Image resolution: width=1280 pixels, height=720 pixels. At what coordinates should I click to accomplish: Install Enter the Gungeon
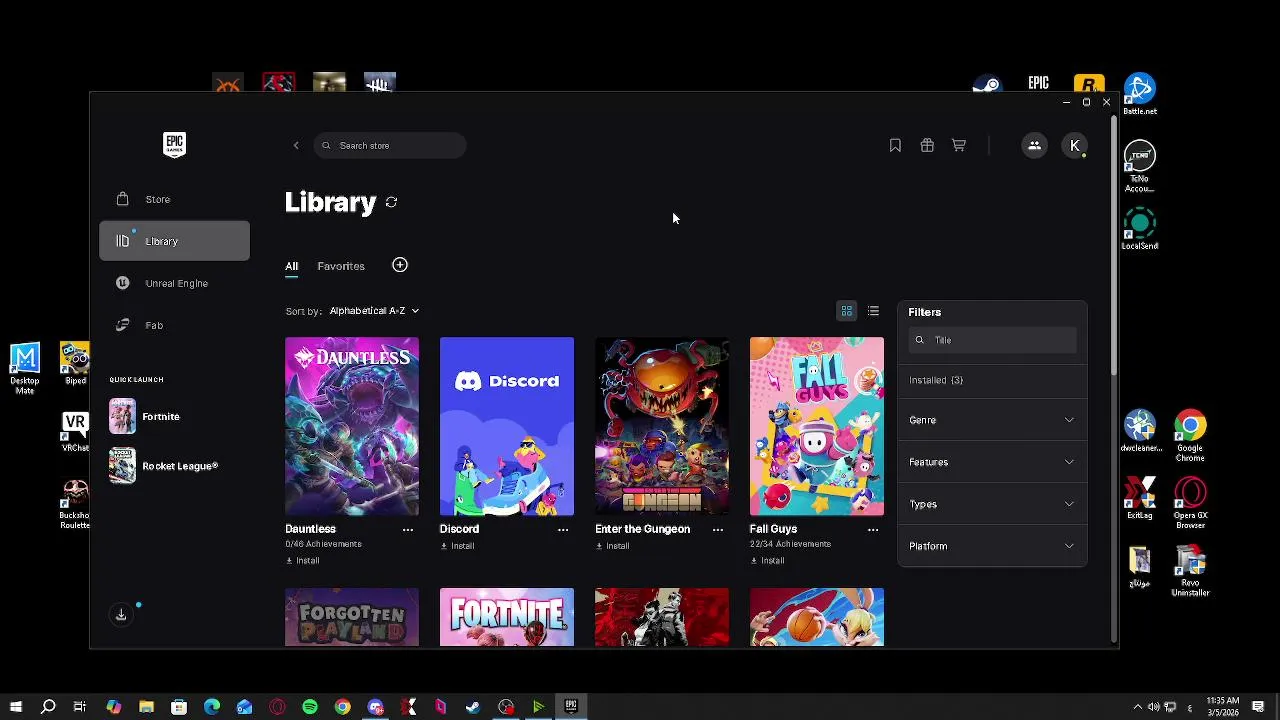coord(612,546)
